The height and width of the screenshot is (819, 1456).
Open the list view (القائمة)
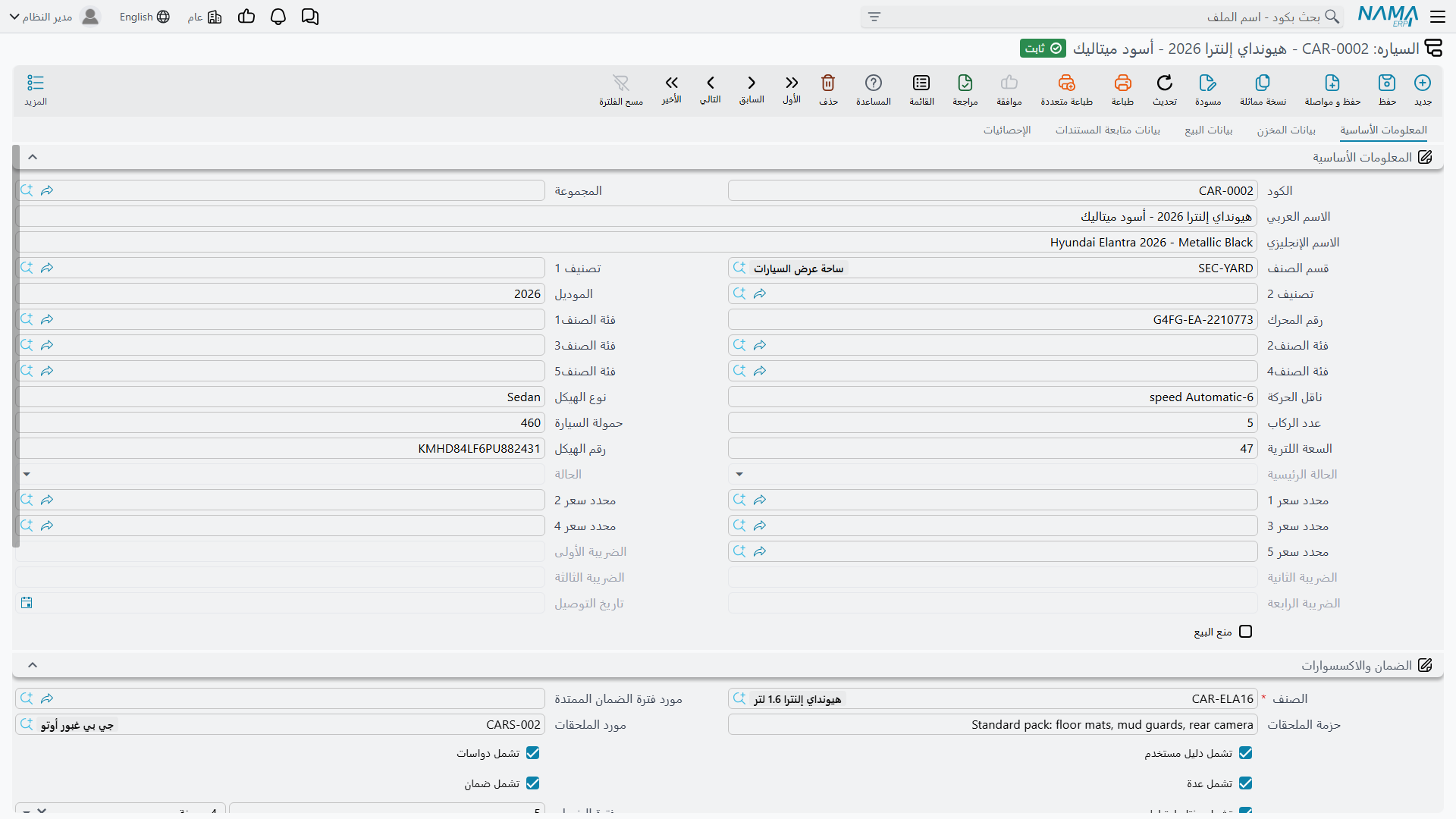click(x=921, y=89)
